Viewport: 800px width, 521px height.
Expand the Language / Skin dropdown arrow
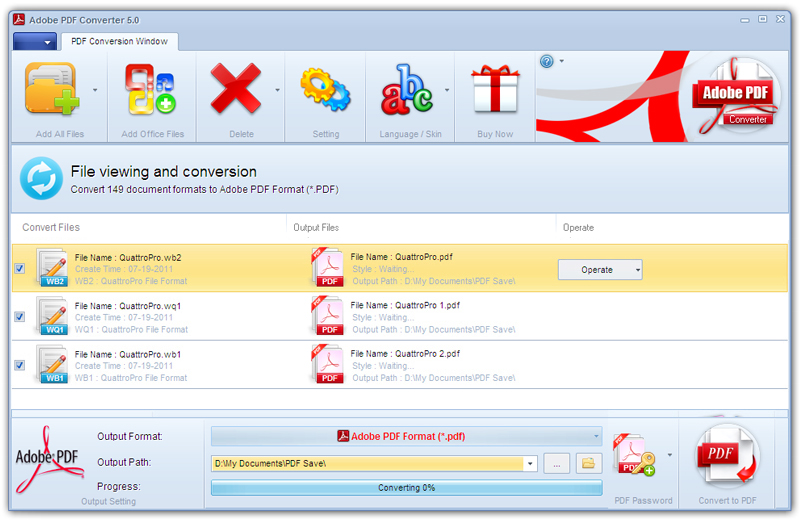tap(447, 90)
